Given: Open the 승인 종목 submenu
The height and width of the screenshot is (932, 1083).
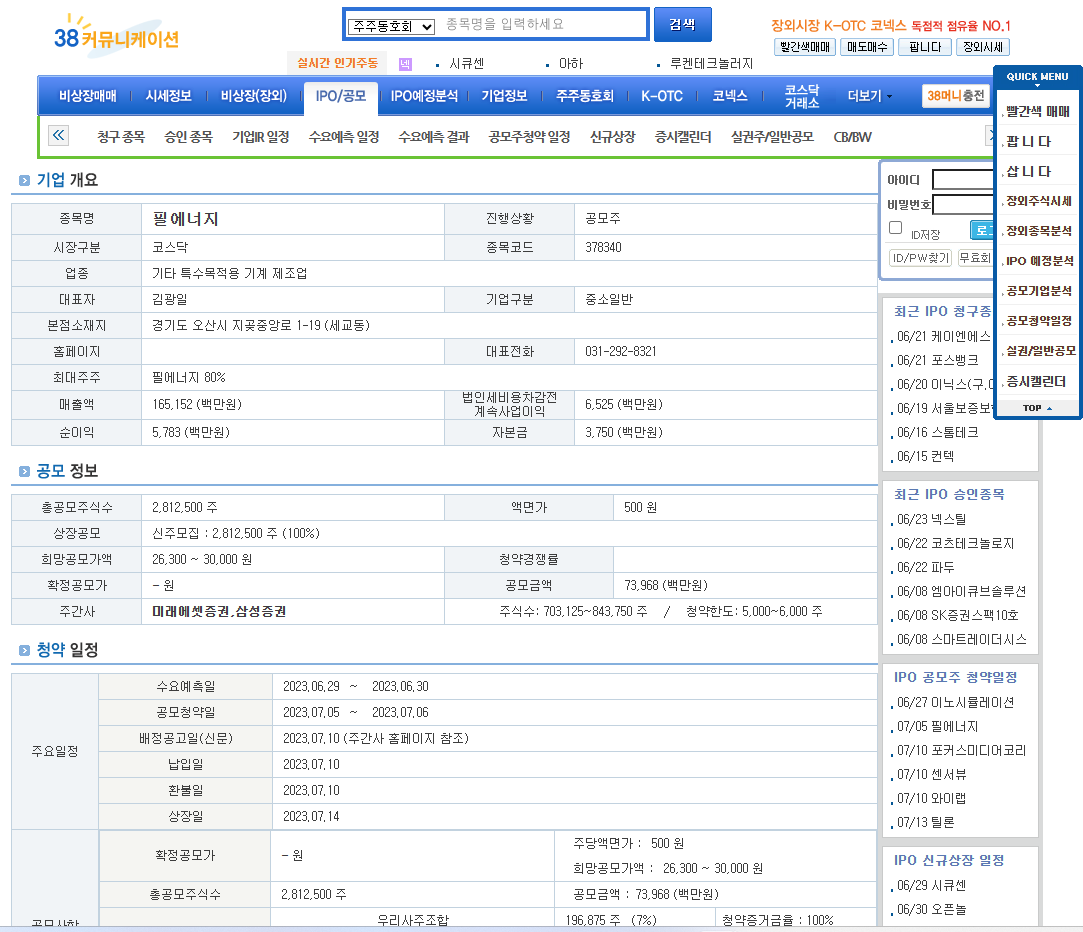Looking at the screenshot, I should [x=189, y=137].
